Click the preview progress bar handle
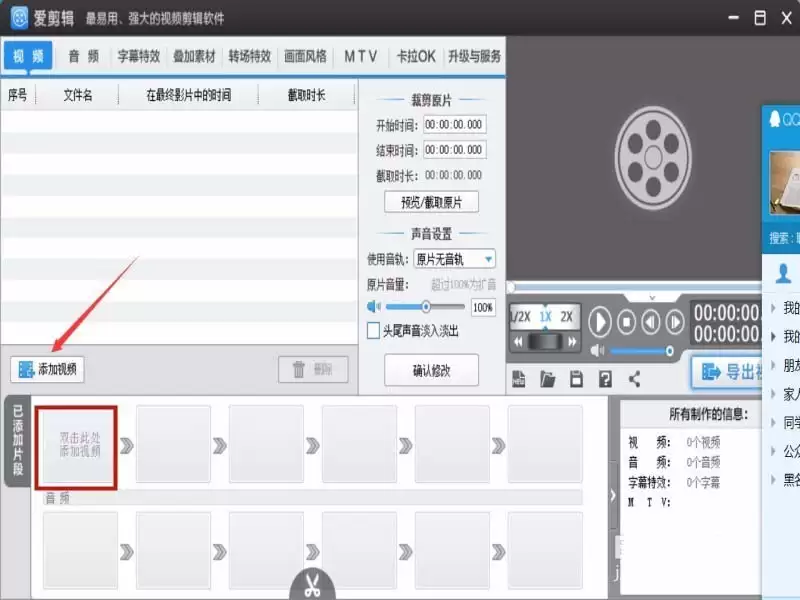800x600 pixels. (511, 287)
